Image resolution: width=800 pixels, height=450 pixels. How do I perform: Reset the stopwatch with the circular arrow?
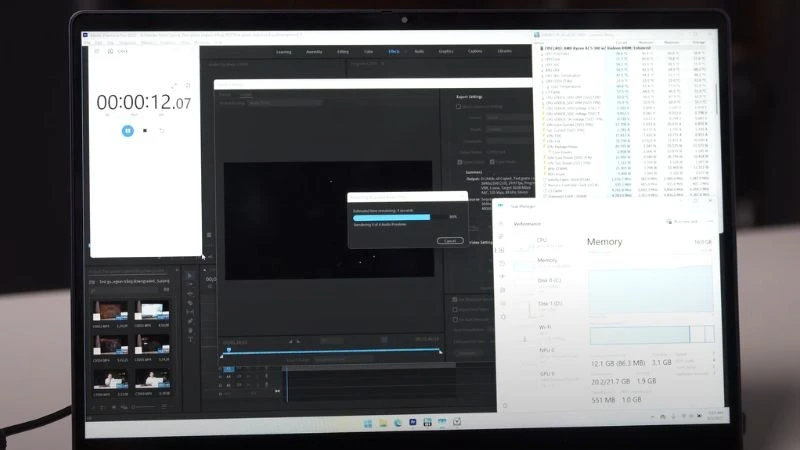click(x=162, y=131)
